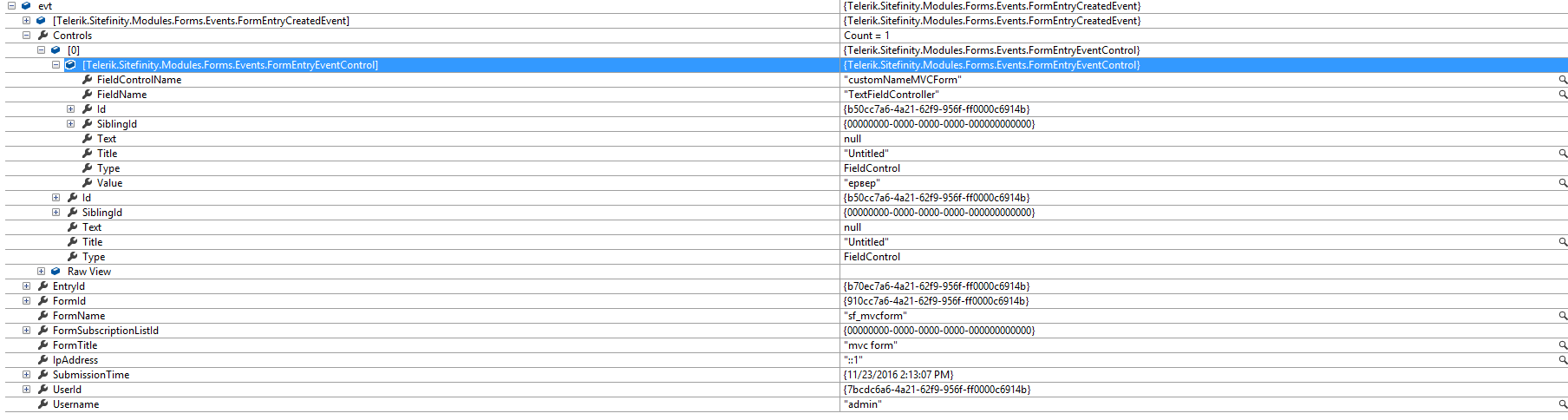Select the "TextFieldController" value
This screenshot has height=420, width=1568.
click(892, 95)
